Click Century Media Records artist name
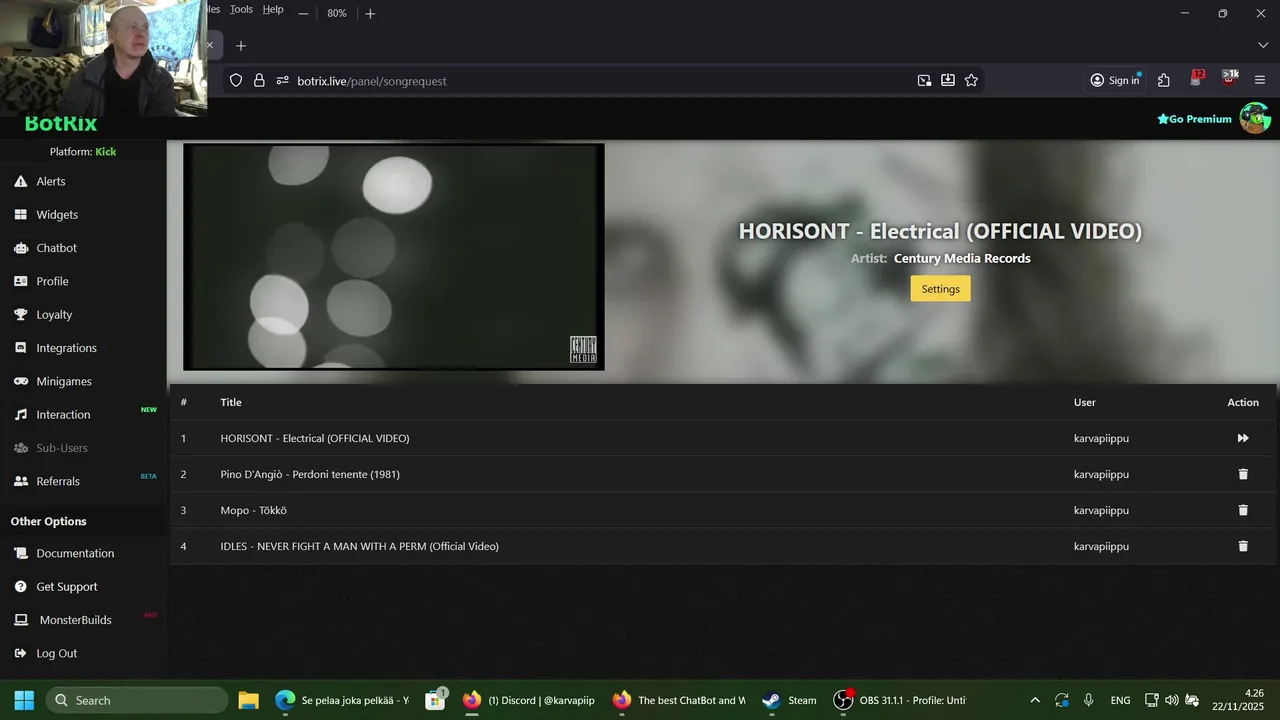Viewport: 1280px width, 720px height. click(x=962, y=258)
